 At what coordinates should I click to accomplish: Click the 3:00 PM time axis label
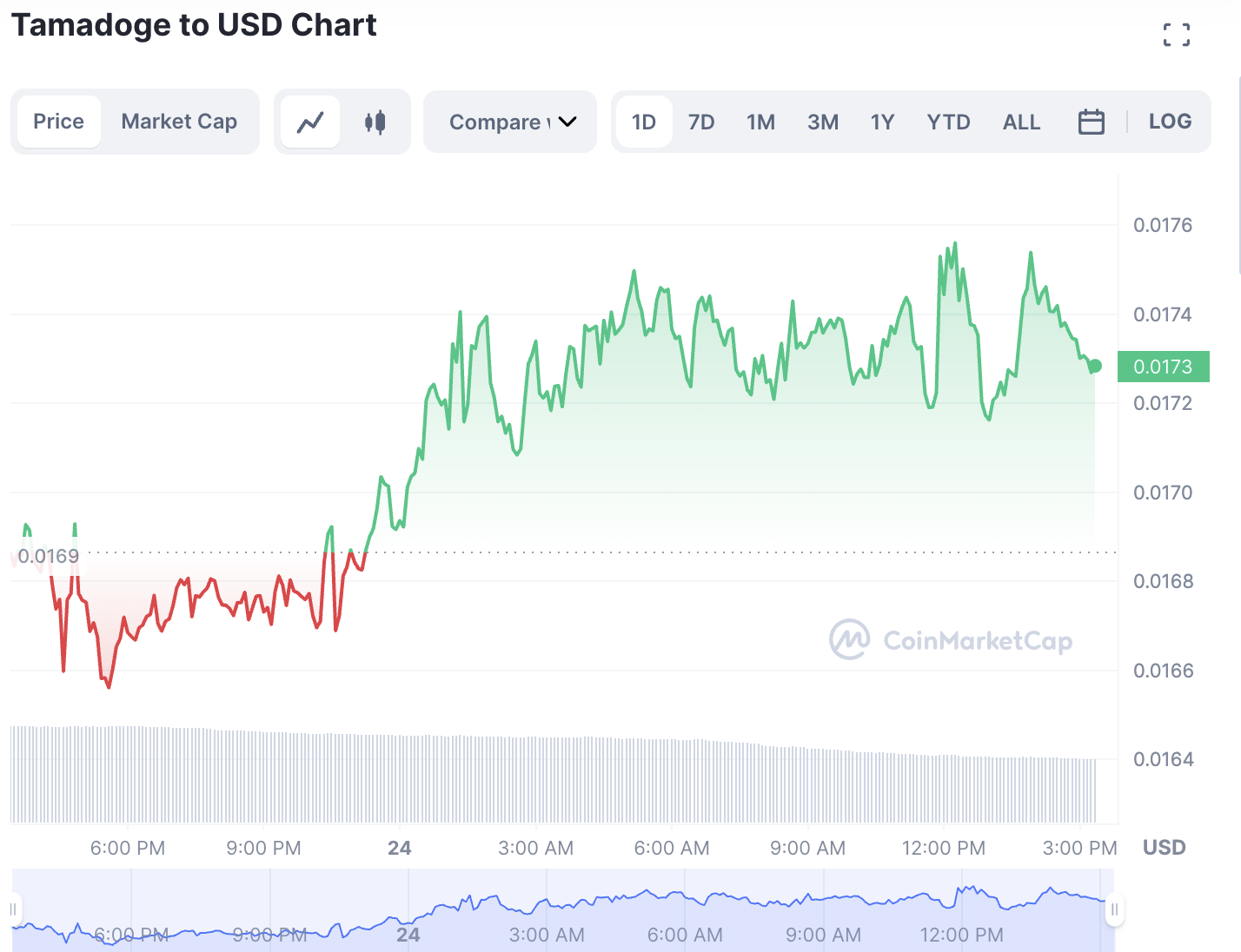click(x=1079, y=848)
